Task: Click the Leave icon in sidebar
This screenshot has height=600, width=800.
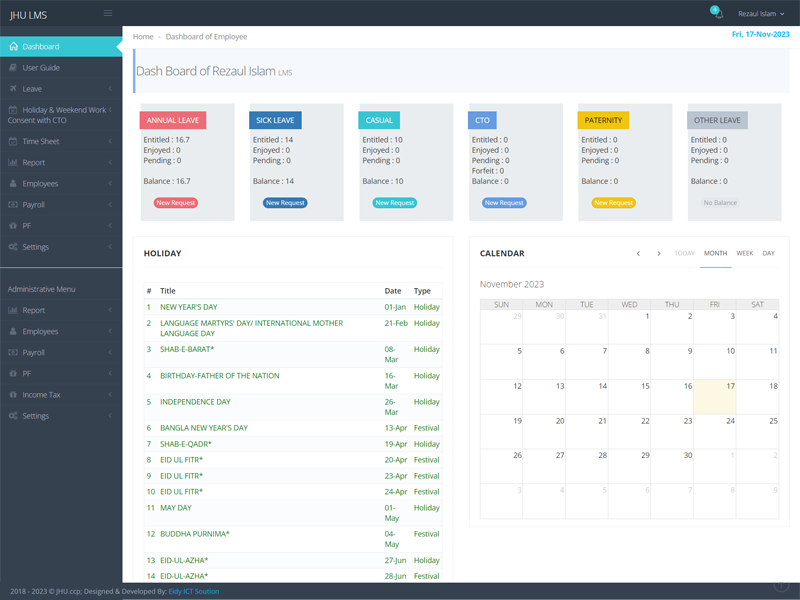Action: [13, 89]
